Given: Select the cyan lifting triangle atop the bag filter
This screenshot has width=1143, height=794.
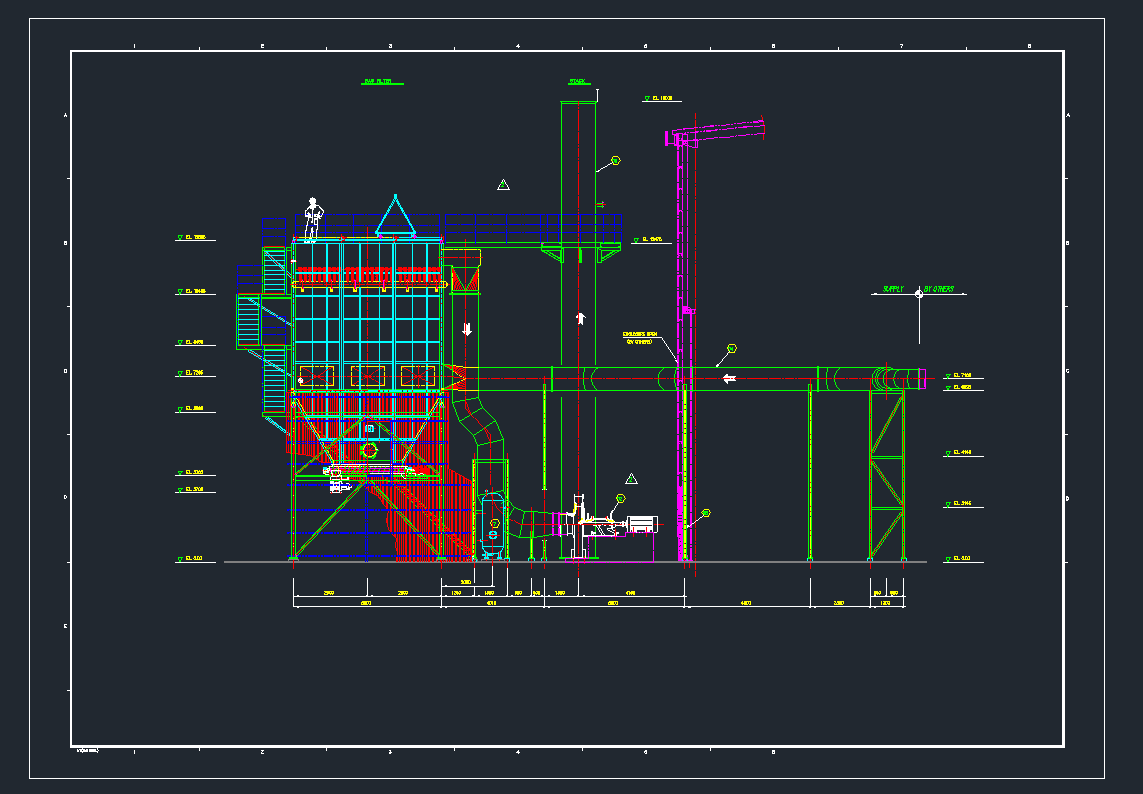Looking at the screenshot, I should click(395, 216).
